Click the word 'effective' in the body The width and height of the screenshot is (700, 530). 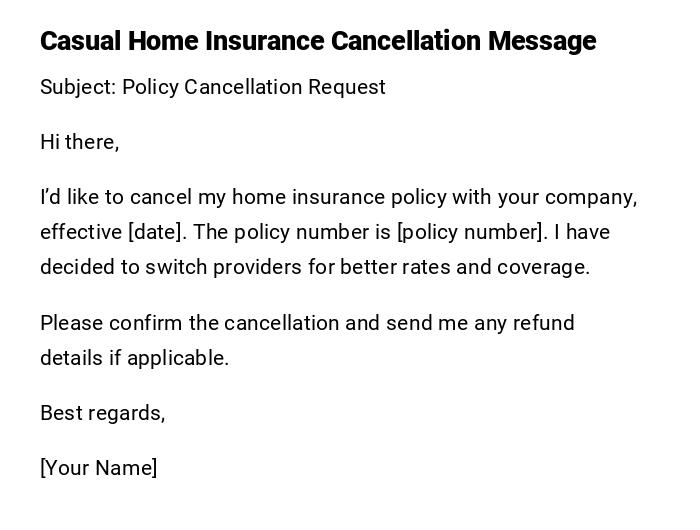(81, 232)
